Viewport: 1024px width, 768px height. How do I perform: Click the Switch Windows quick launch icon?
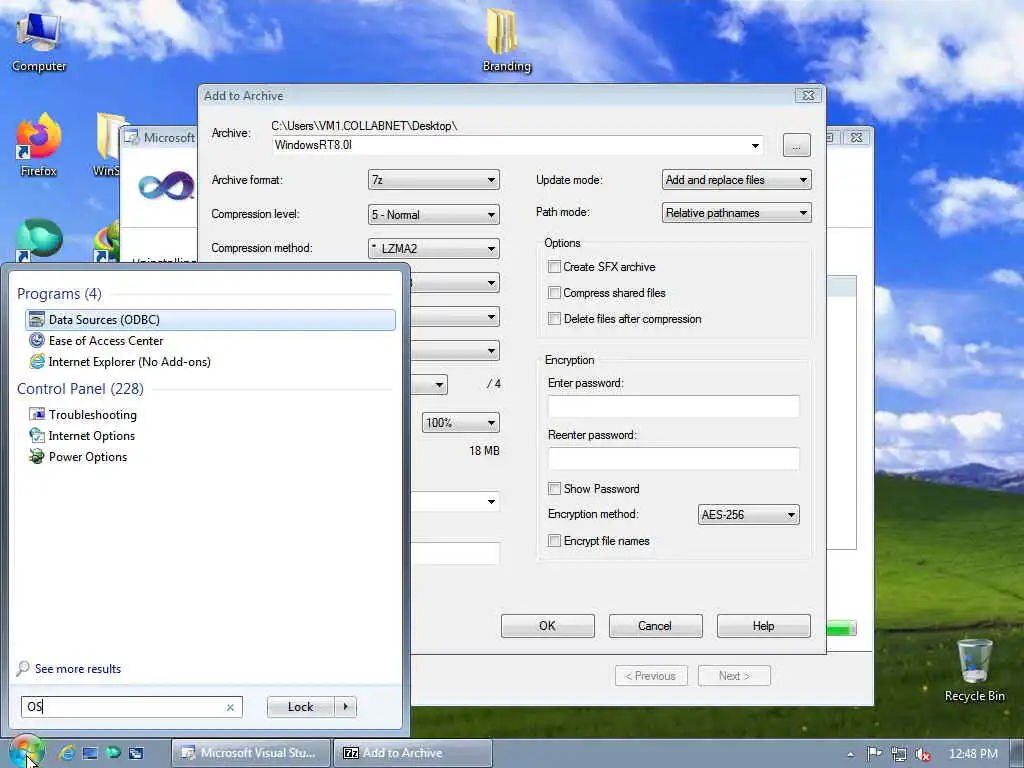[136, 753]
